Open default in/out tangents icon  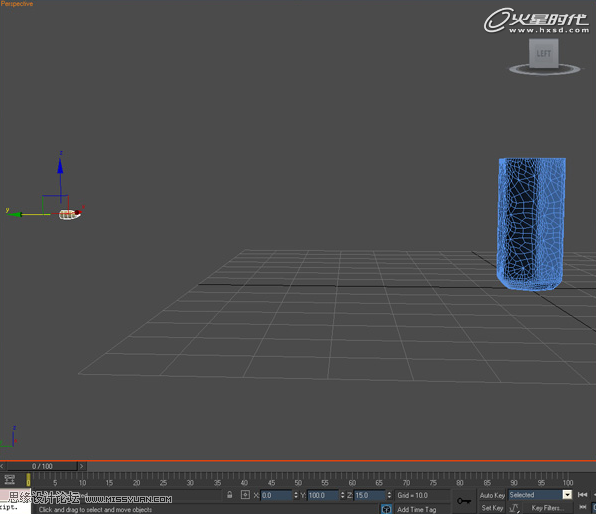click(x=514, y=508)
